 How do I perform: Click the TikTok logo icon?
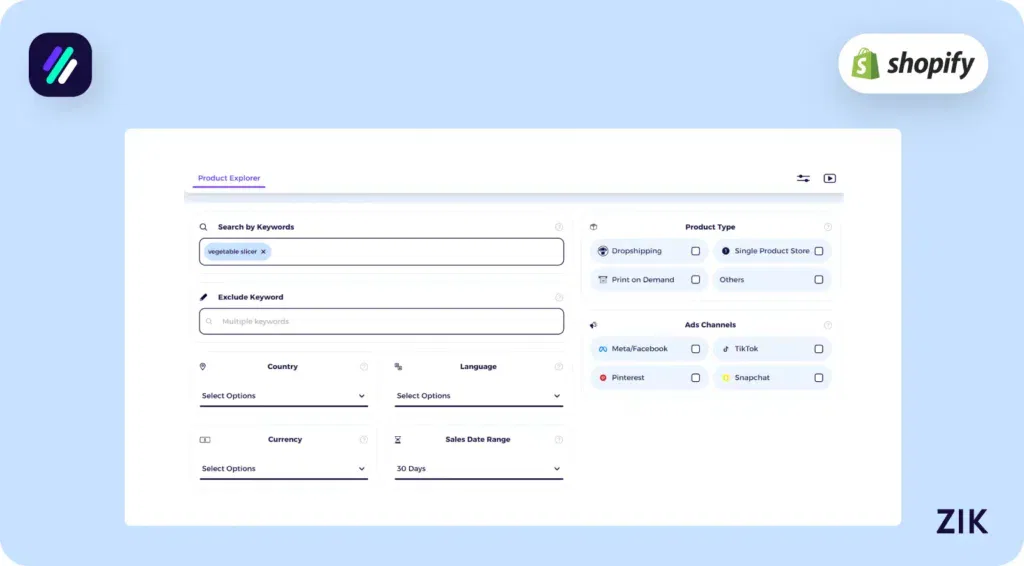coord(726,349)
